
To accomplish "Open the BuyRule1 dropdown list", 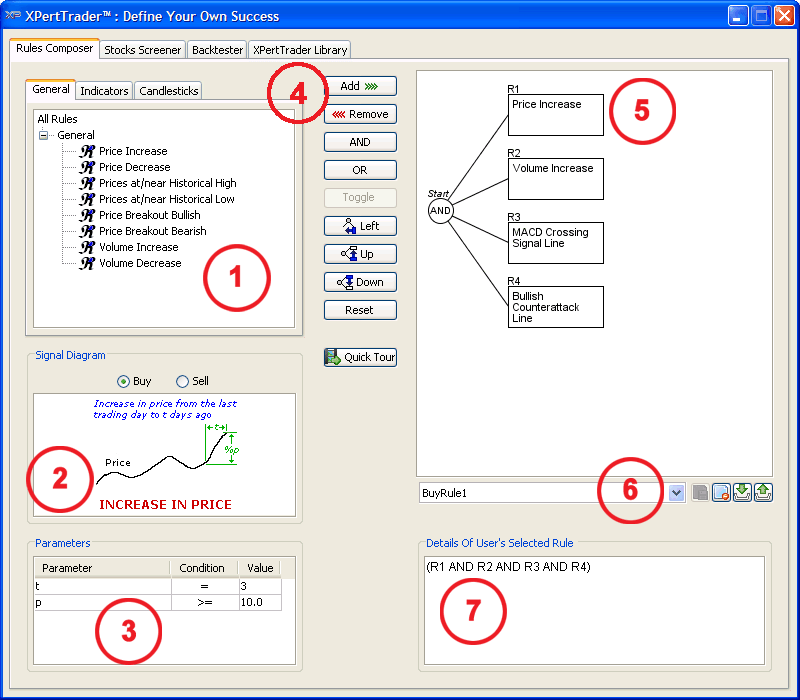I will (x=676, y=493).
